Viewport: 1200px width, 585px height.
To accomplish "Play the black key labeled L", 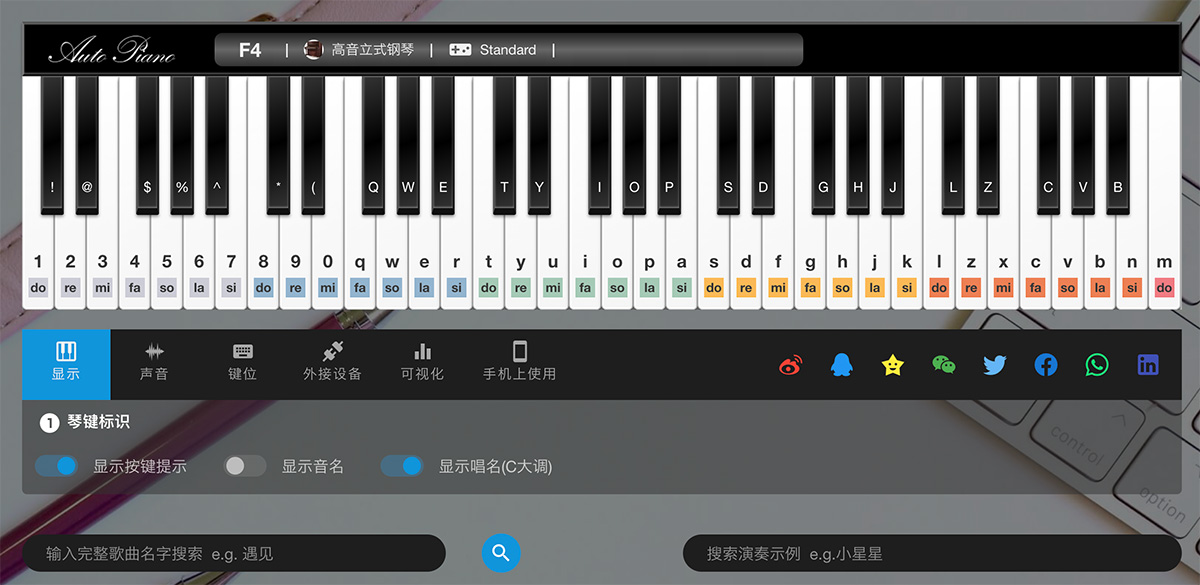I will (x=953, y=145).
